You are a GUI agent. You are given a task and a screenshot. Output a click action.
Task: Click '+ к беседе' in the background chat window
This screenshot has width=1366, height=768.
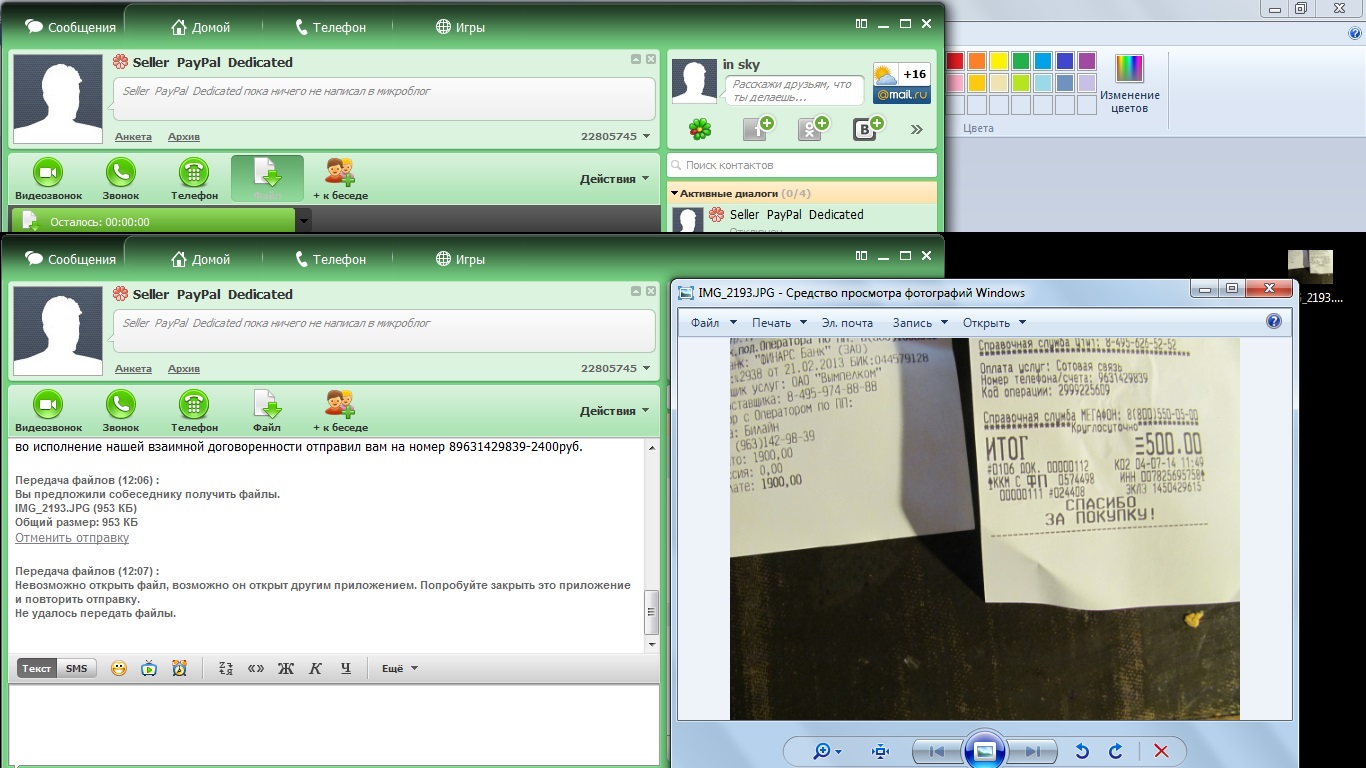point(340,173)
